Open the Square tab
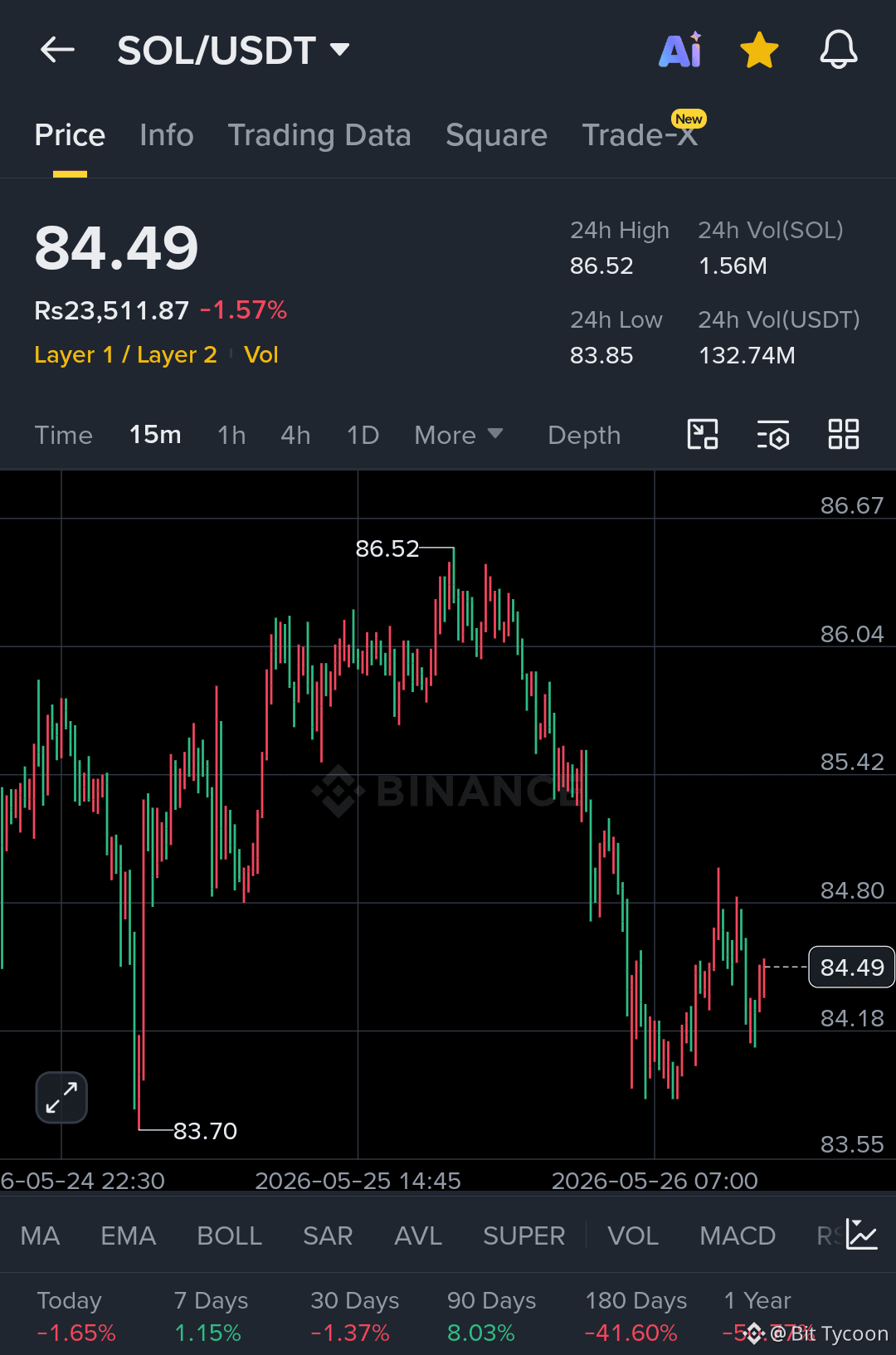Screen dimensions: 896x1355 click(496, 135)
